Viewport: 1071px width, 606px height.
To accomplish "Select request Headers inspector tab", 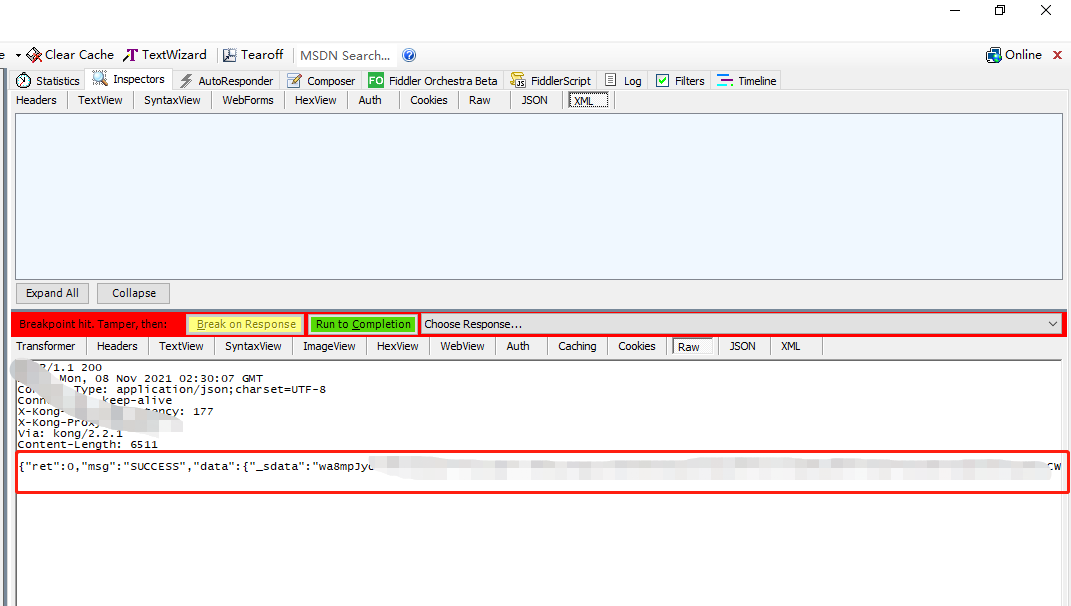I will [36, 100].
